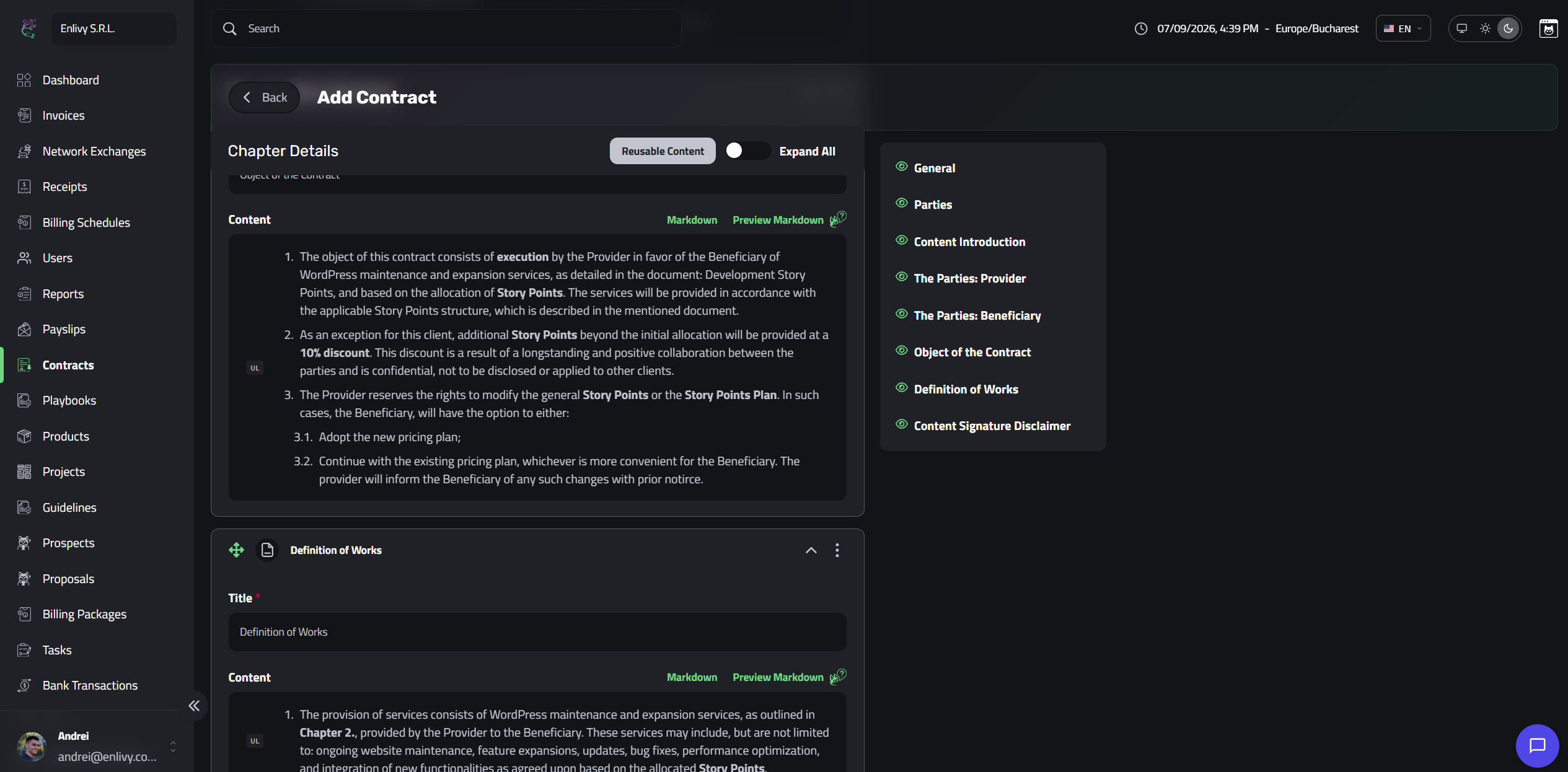Viewport: 1568px width, 772px height.
Task: Click the move handle for Definition of Works
Action: pos(236,550)
